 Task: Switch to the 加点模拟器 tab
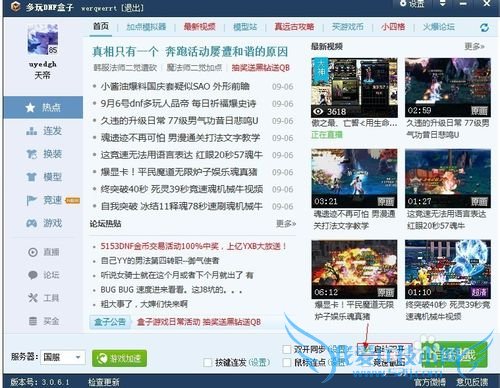tap(146, 27)
